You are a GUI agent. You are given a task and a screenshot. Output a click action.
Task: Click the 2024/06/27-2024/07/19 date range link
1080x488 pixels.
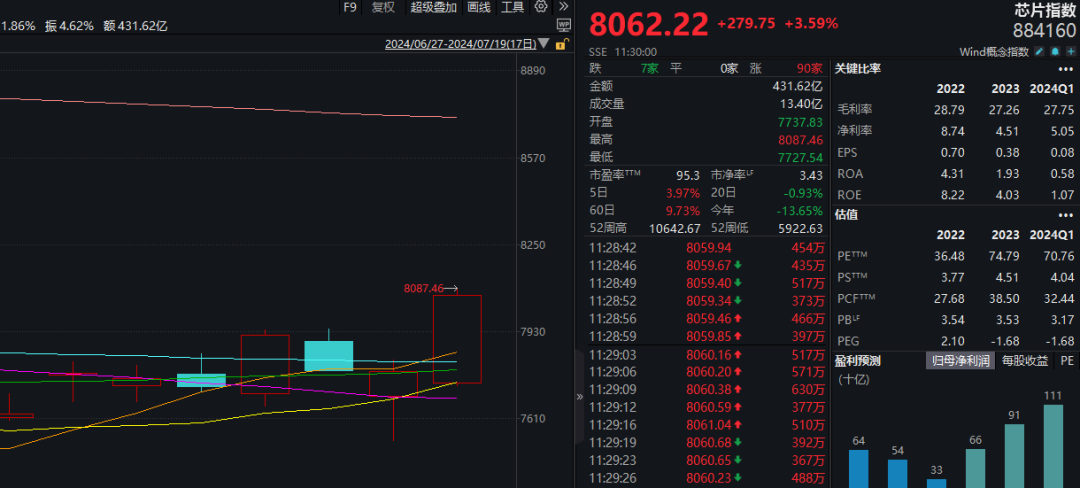(x=459, y=44)
